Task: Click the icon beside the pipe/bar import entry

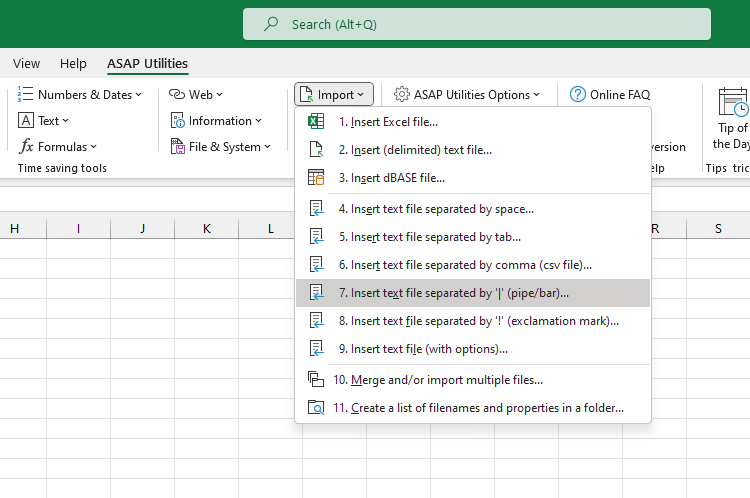Action: pos(316,292)
